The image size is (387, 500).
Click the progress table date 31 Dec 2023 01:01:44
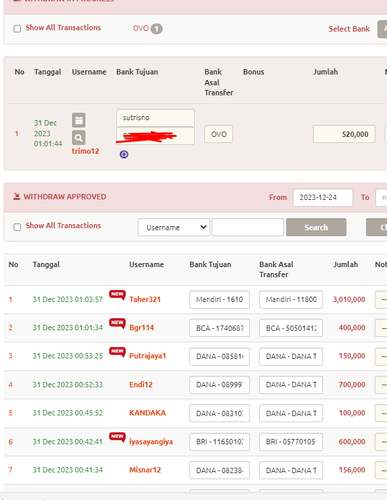point(48,133)
